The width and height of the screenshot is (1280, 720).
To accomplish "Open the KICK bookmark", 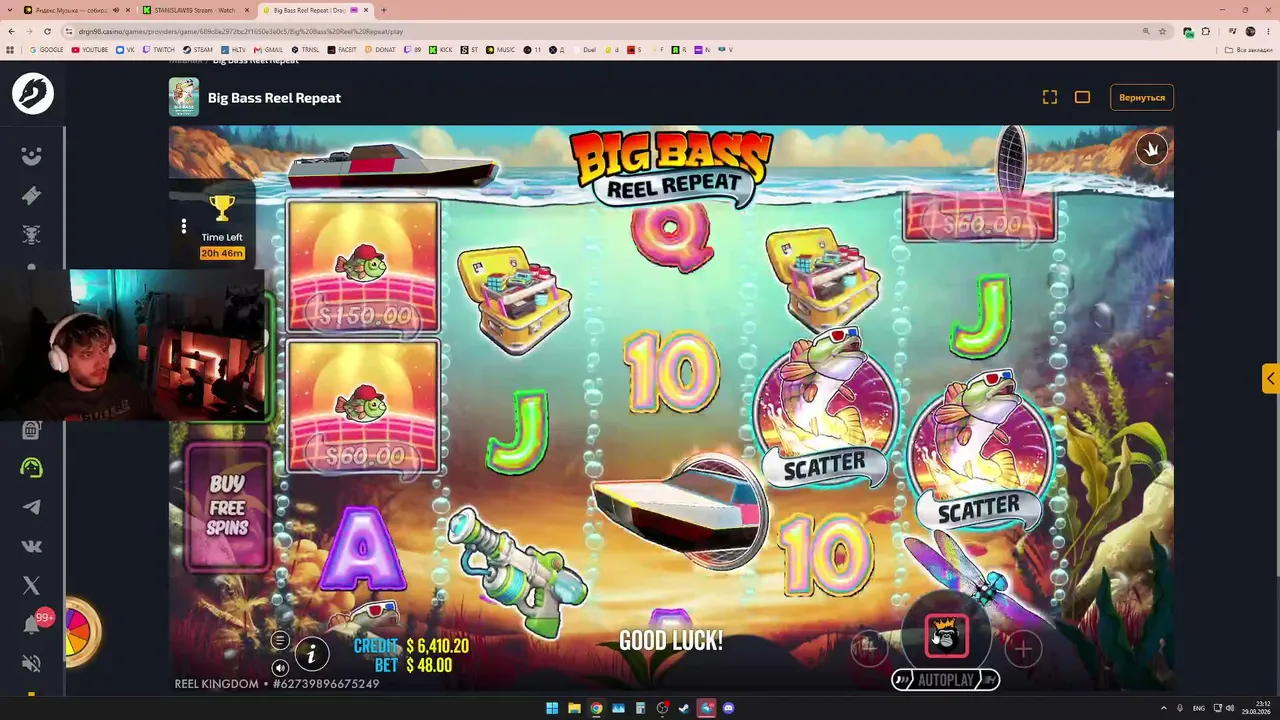I will coord(442,49).
